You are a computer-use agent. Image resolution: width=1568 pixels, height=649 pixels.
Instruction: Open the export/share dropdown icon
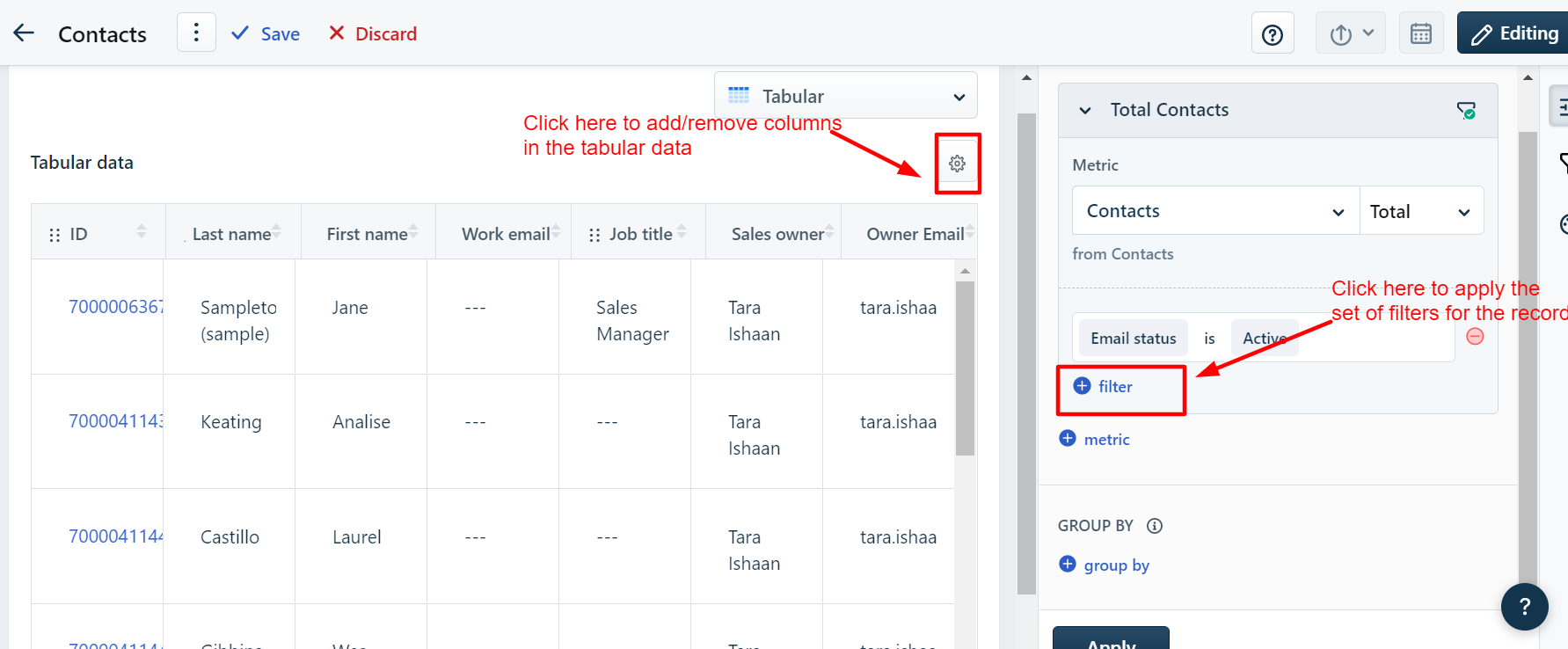(x=1351, y=34)
